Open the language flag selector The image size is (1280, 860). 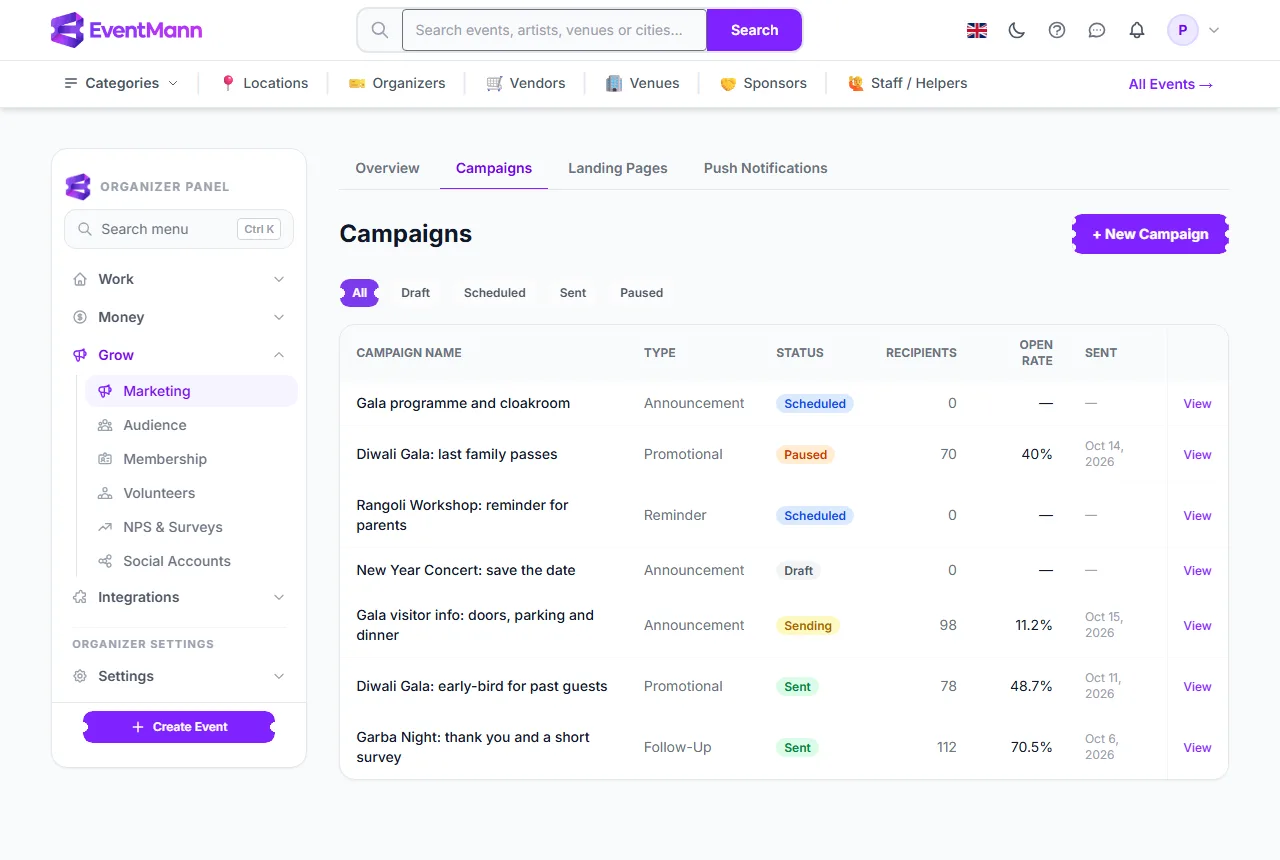point(977,30)
